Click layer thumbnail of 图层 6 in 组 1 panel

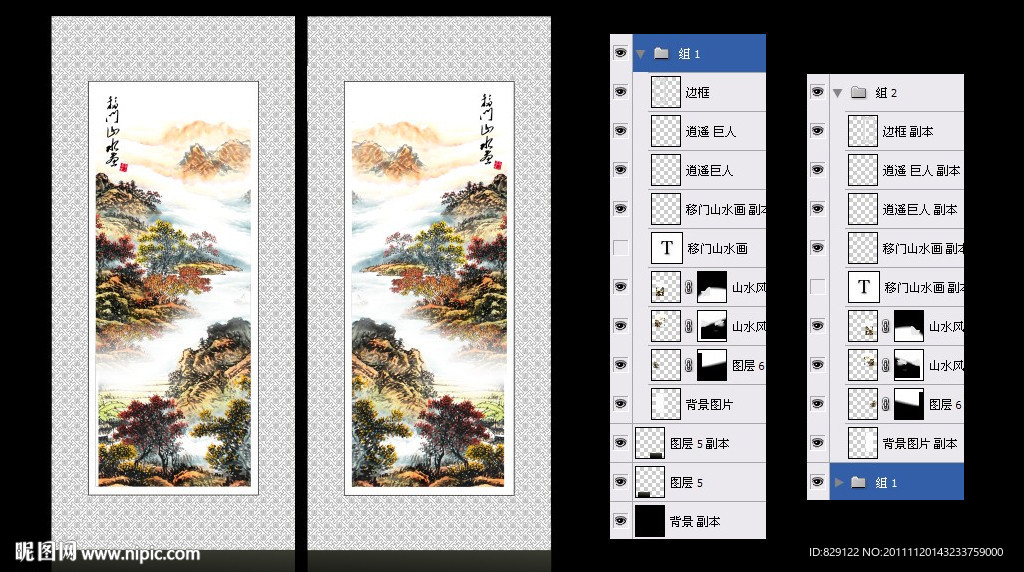(666, 365)
